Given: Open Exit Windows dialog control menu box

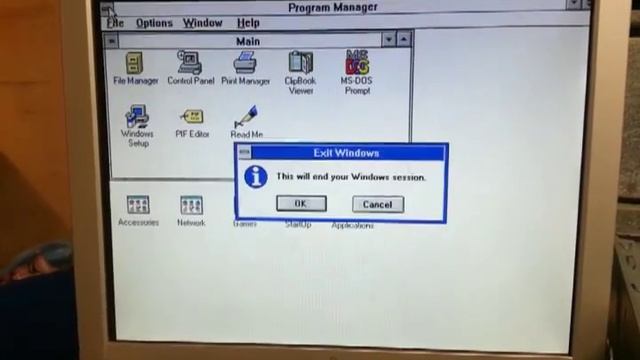Looking at the screenshot, I should [x=244, y=152].
